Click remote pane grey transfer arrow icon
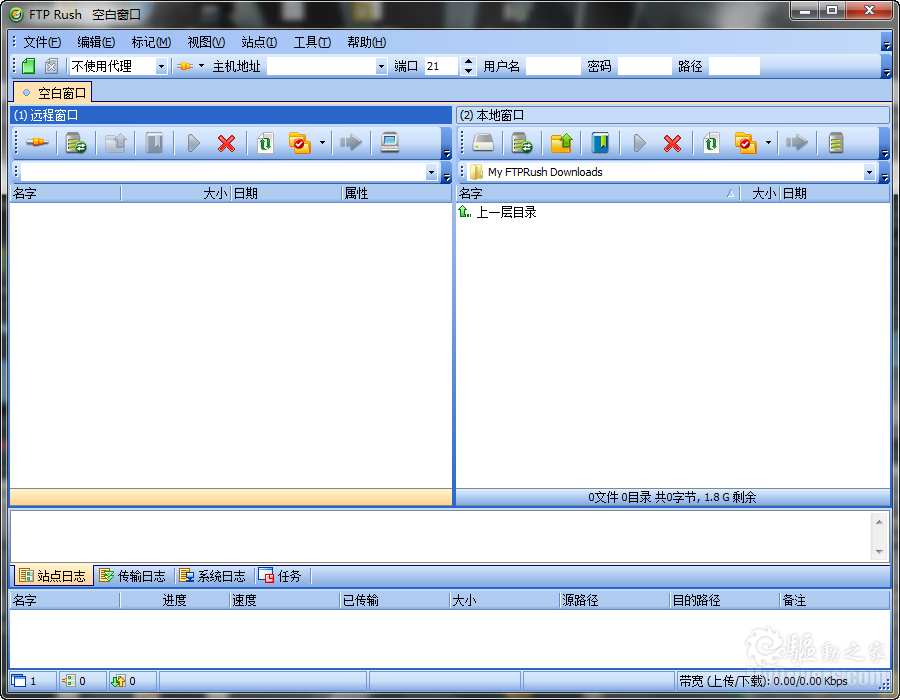Image resolution: width=900 pixels, height=700 pixels. click(351, 142)
